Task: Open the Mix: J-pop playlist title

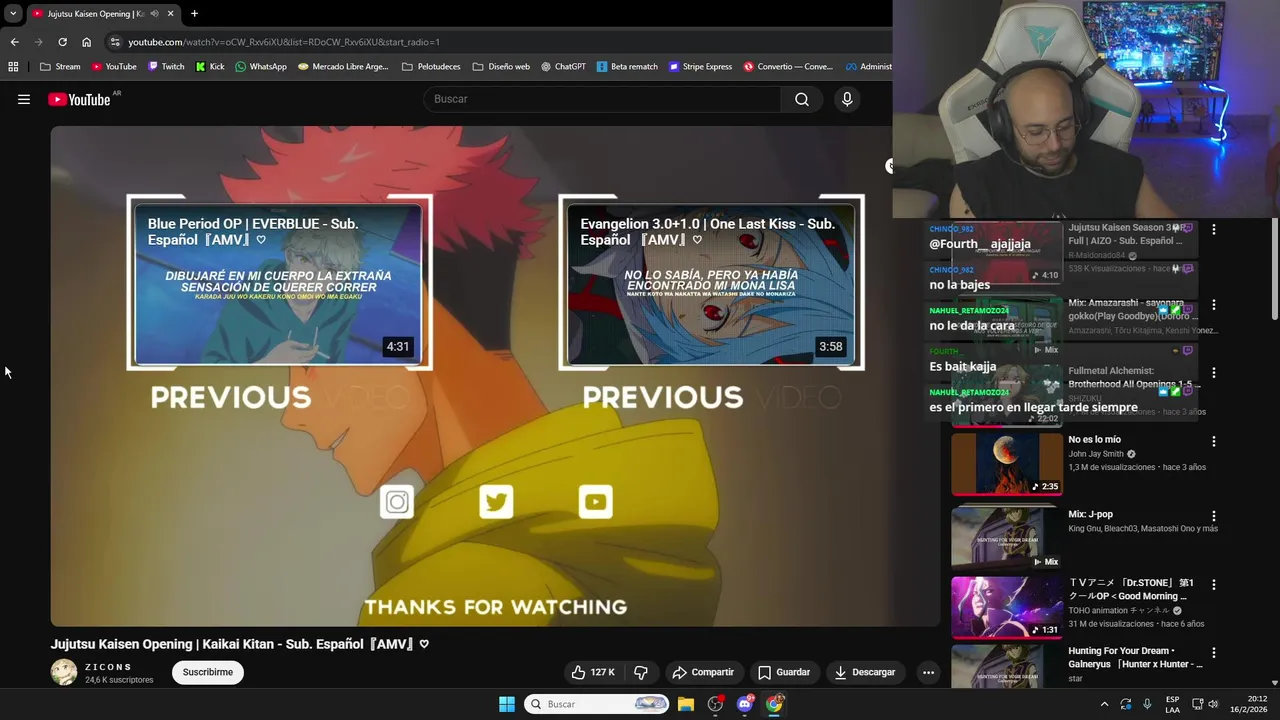Action: [1090, 514]
